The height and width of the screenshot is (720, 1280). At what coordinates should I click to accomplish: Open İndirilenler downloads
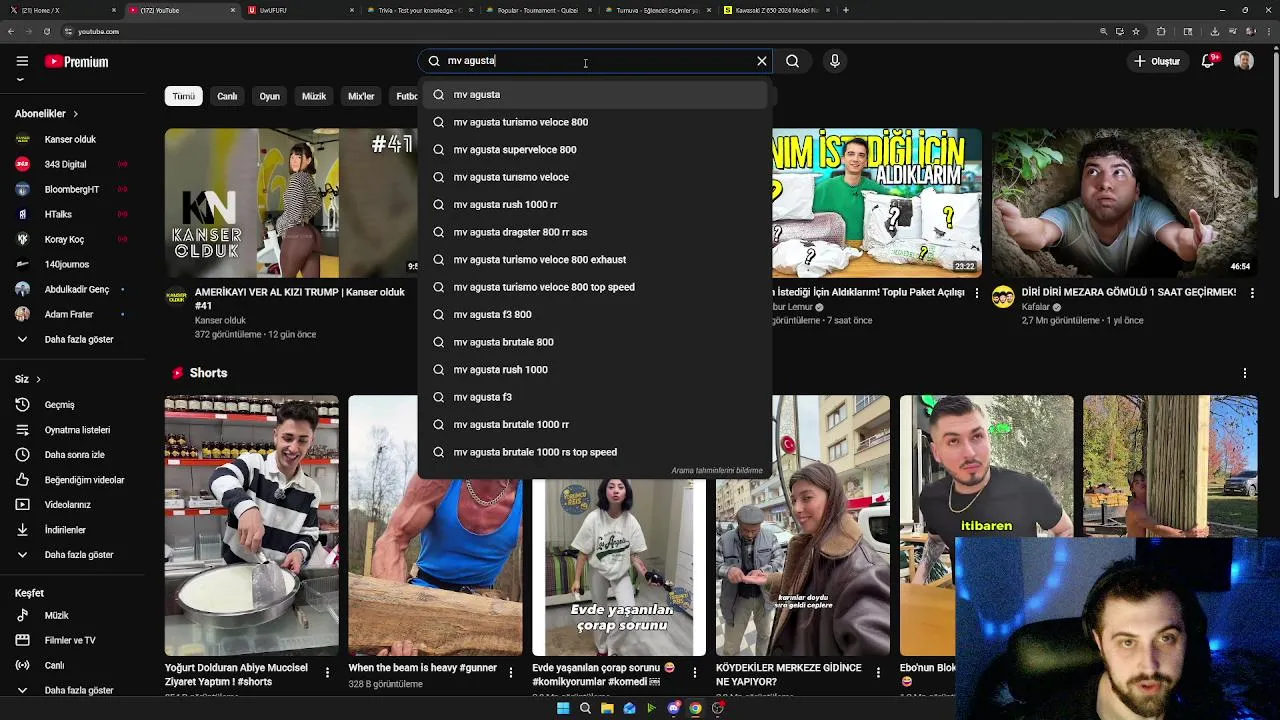click(70, 530)
